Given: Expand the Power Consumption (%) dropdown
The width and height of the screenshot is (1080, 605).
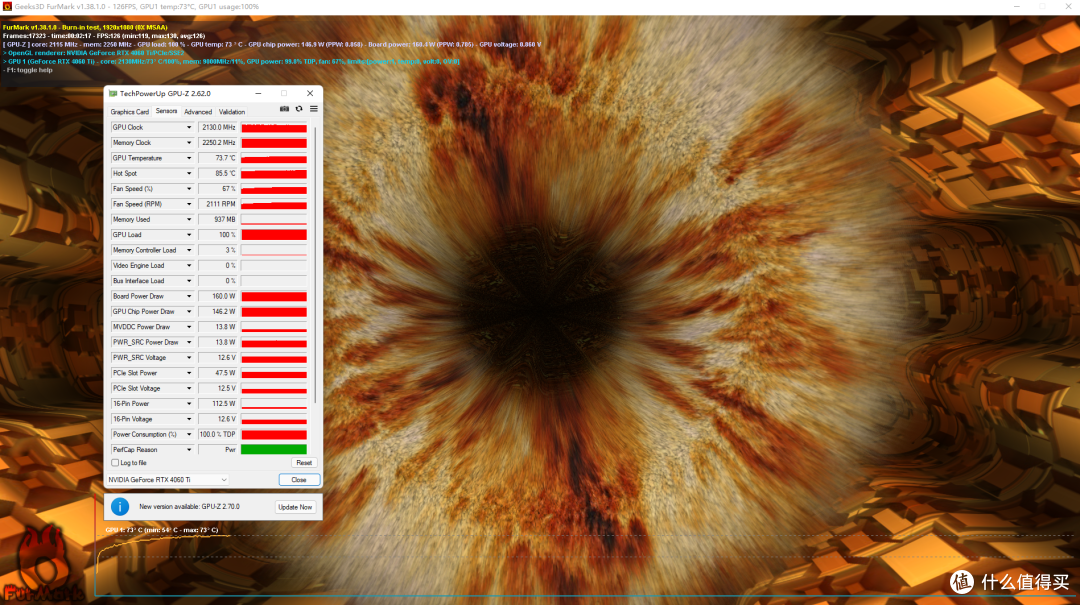Looking at the screenshot, I should (x=189, y=434).
